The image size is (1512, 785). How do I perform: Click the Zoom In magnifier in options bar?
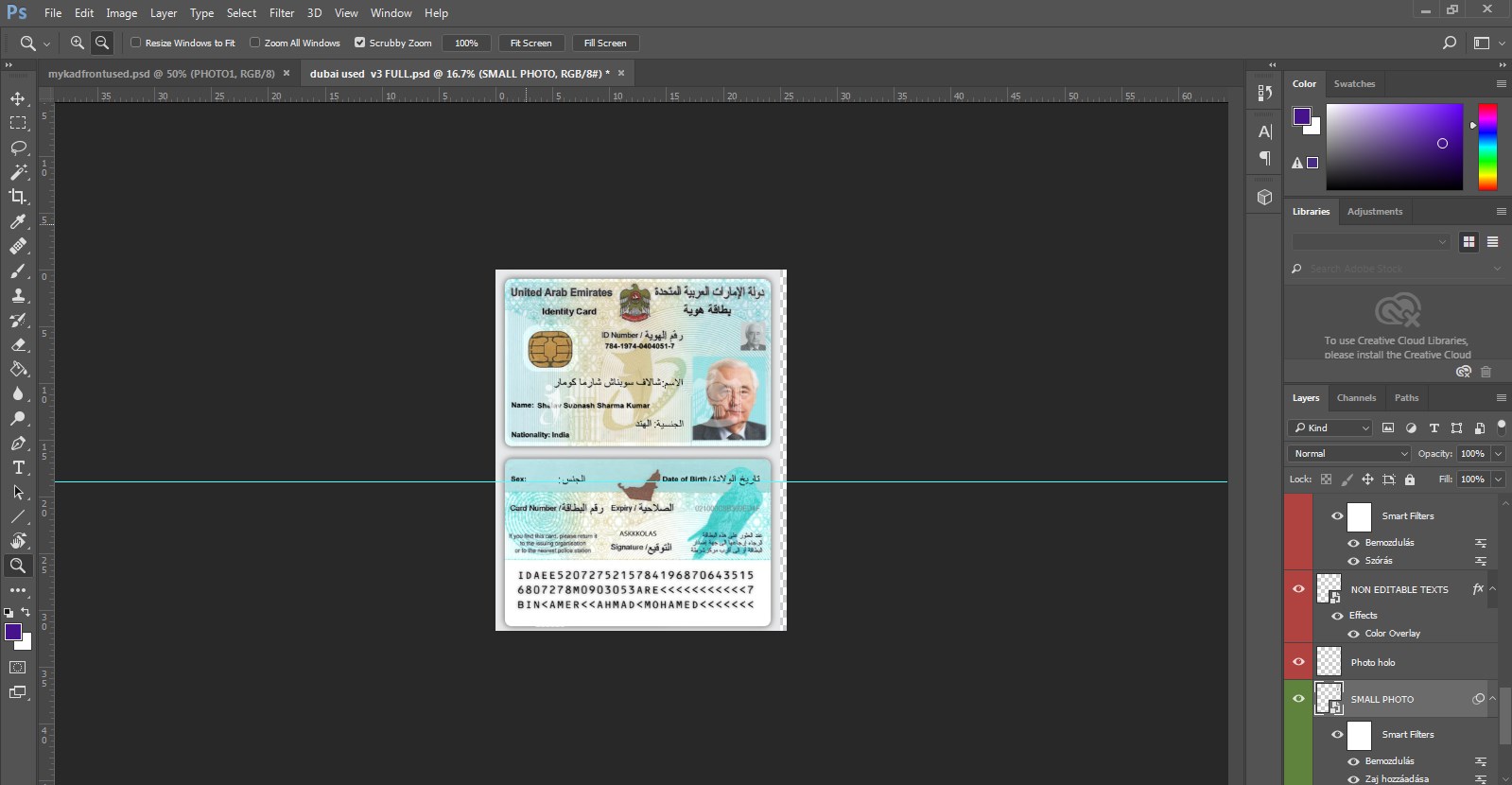(x=78, y=43)
